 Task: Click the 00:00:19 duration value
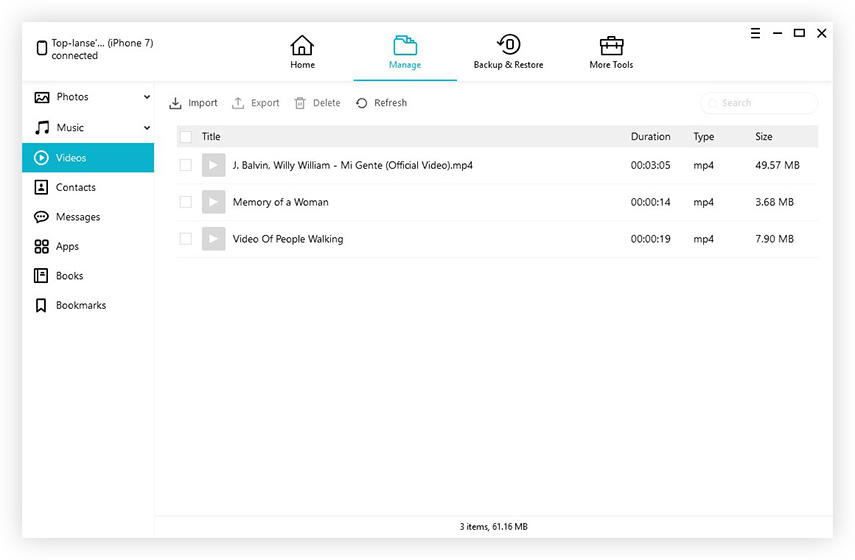651,239
